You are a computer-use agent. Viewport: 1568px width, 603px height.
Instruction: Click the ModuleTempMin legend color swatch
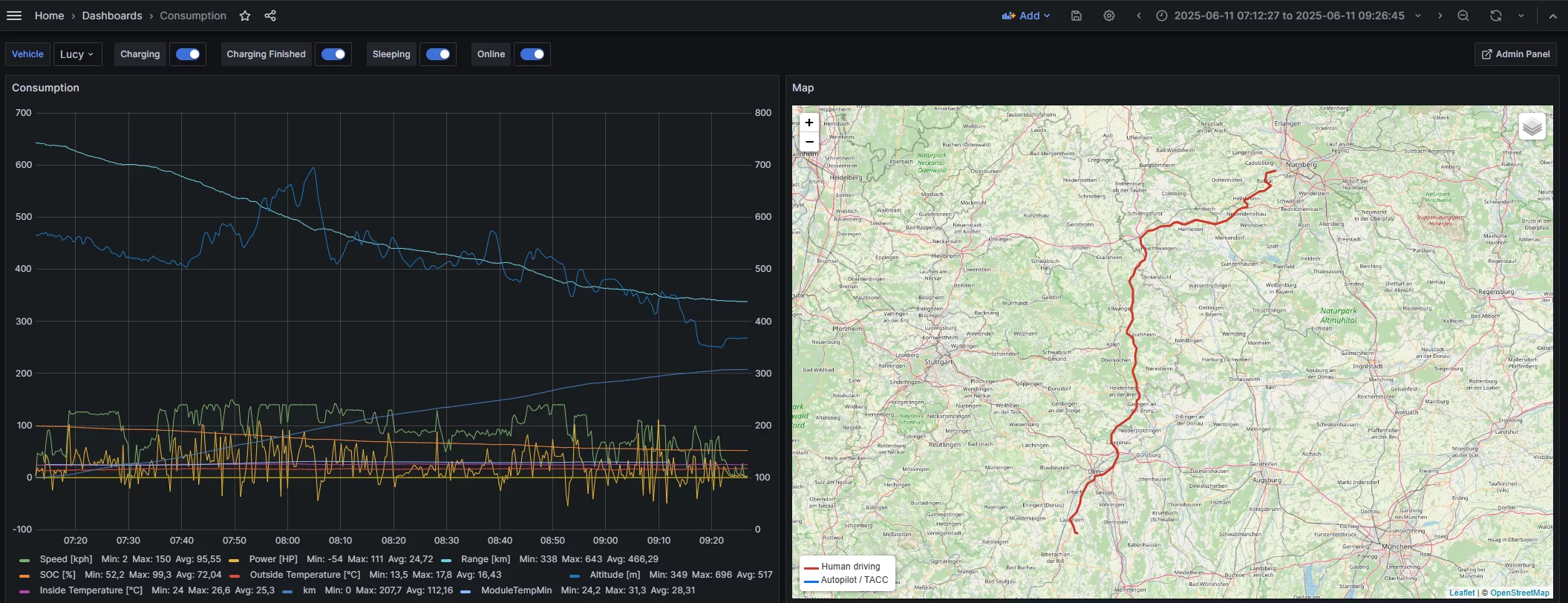[465, 591]
